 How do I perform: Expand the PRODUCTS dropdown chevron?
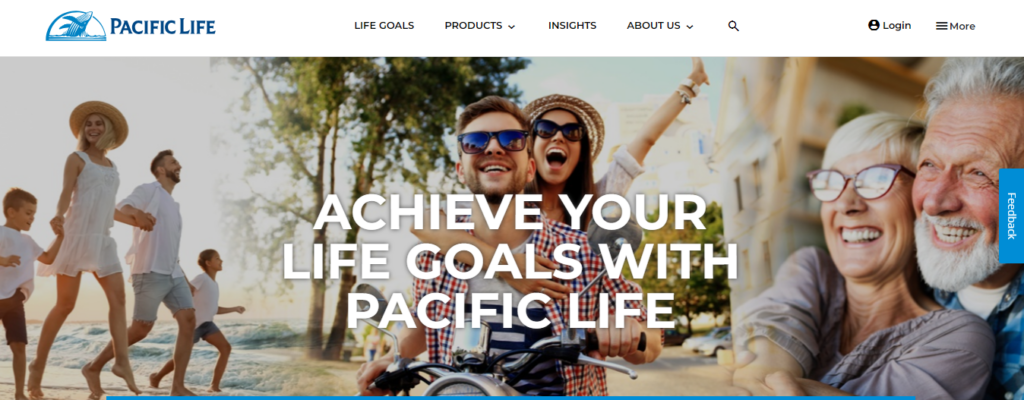click(x=511, y=27)
